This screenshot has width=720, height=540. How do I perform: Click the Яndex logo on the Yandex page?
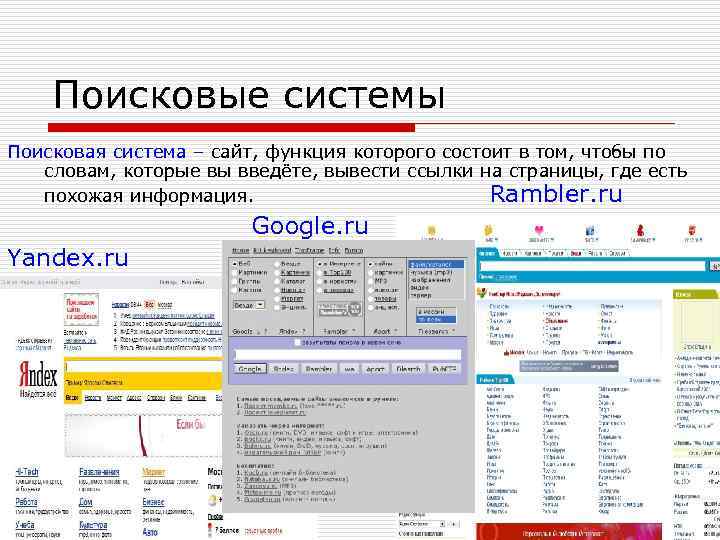(x=38, y=374)
